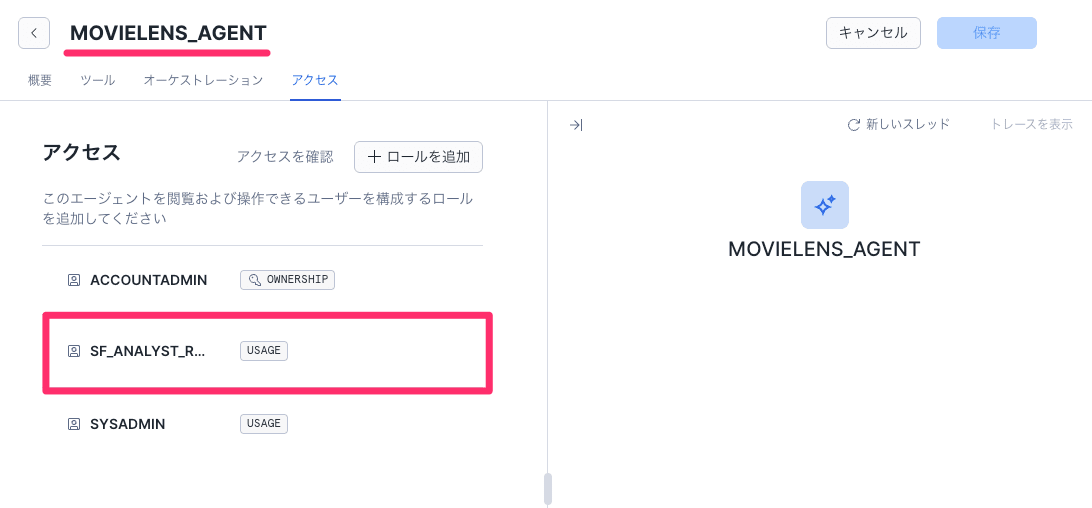This screenshot has height=508, width=1092.
Task: Click the アクセスを確認 link
Action: click(x=285, y=157)
